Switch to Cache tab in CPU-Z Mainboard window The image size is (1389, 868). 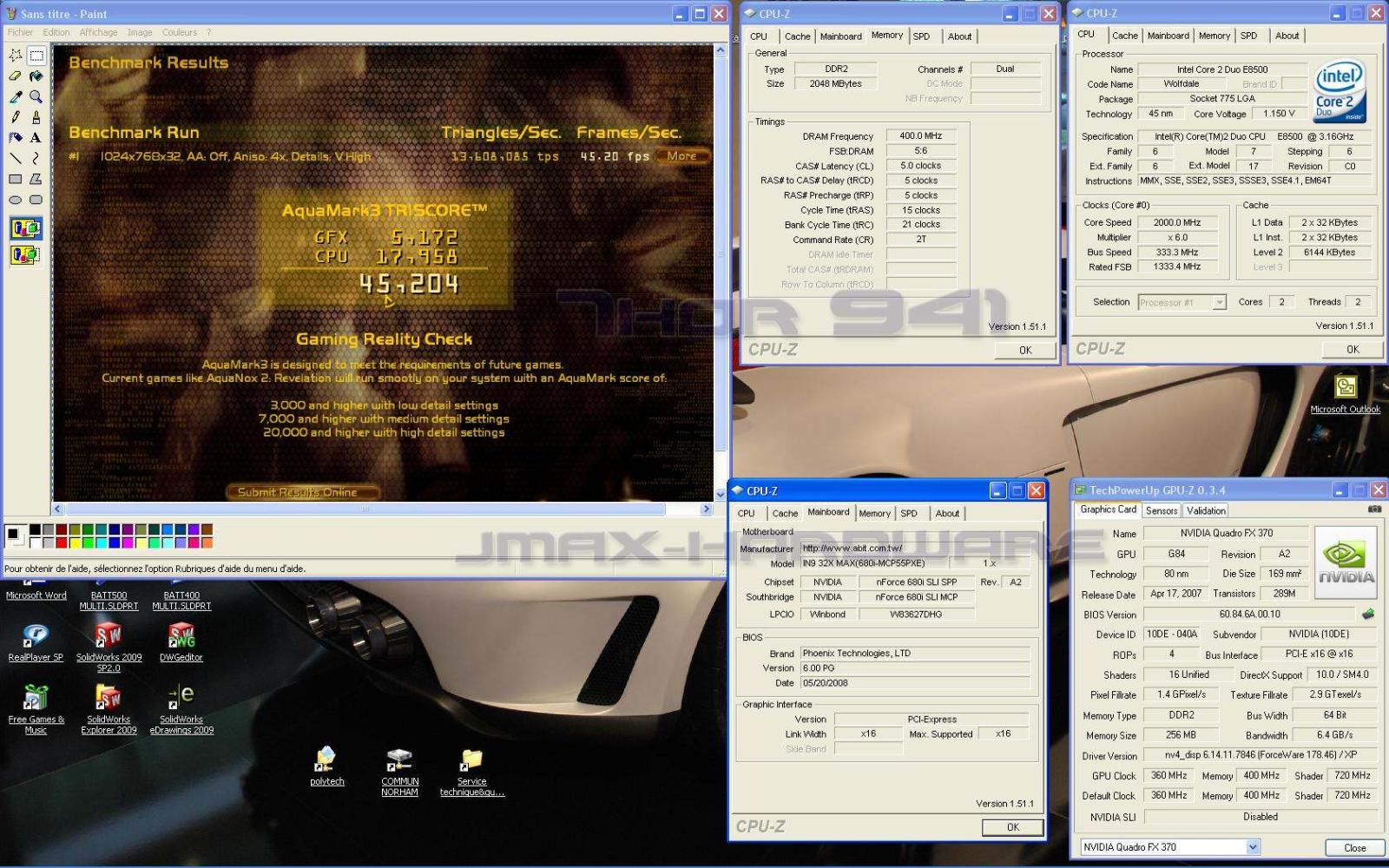coord(785,514)
